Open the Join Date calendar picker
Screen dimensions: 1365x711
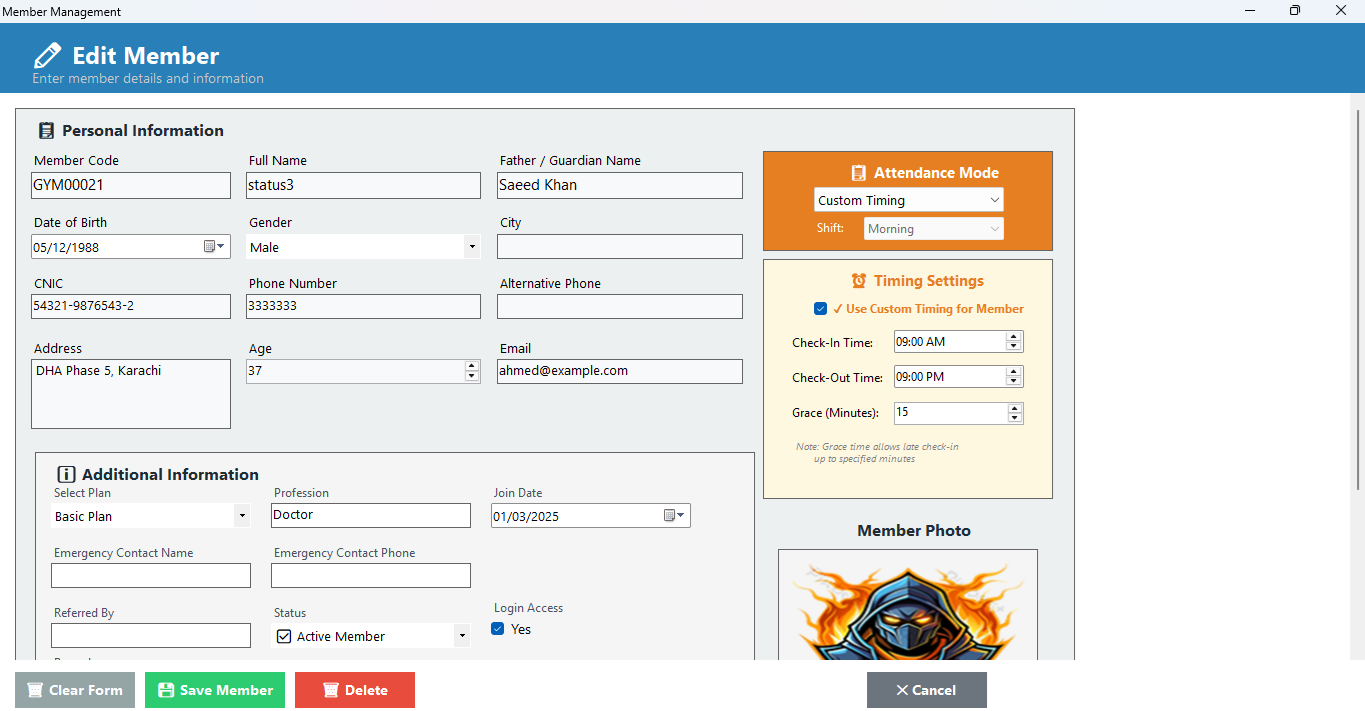click(675, 515)
